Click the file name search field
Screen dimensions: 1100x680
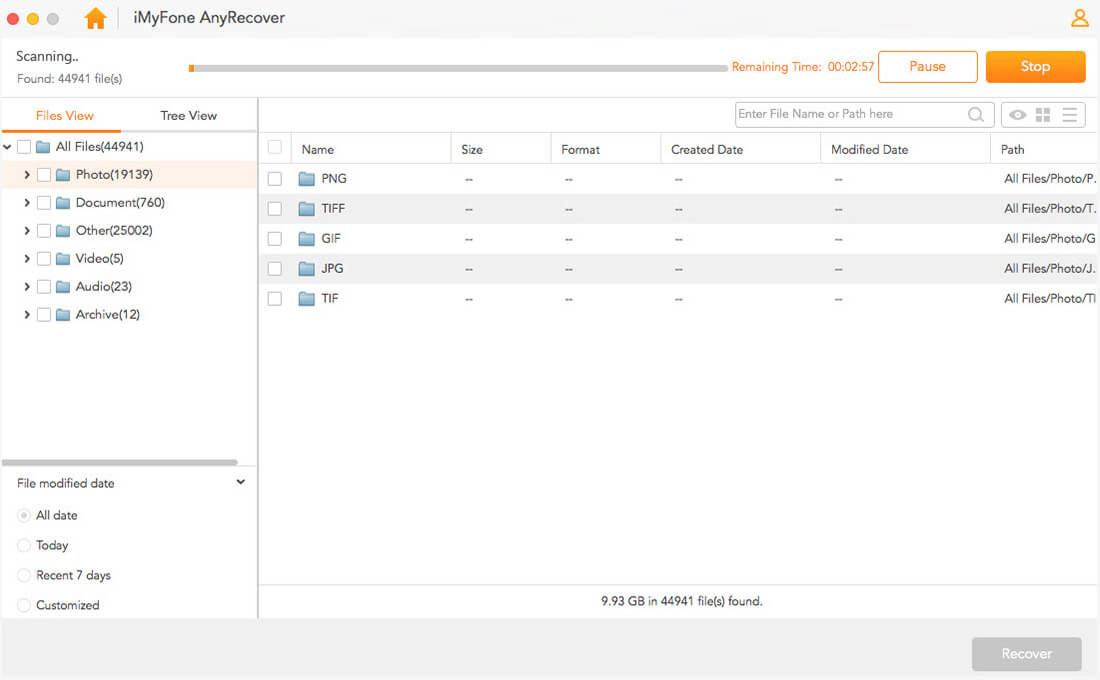(x=850, y=114)
